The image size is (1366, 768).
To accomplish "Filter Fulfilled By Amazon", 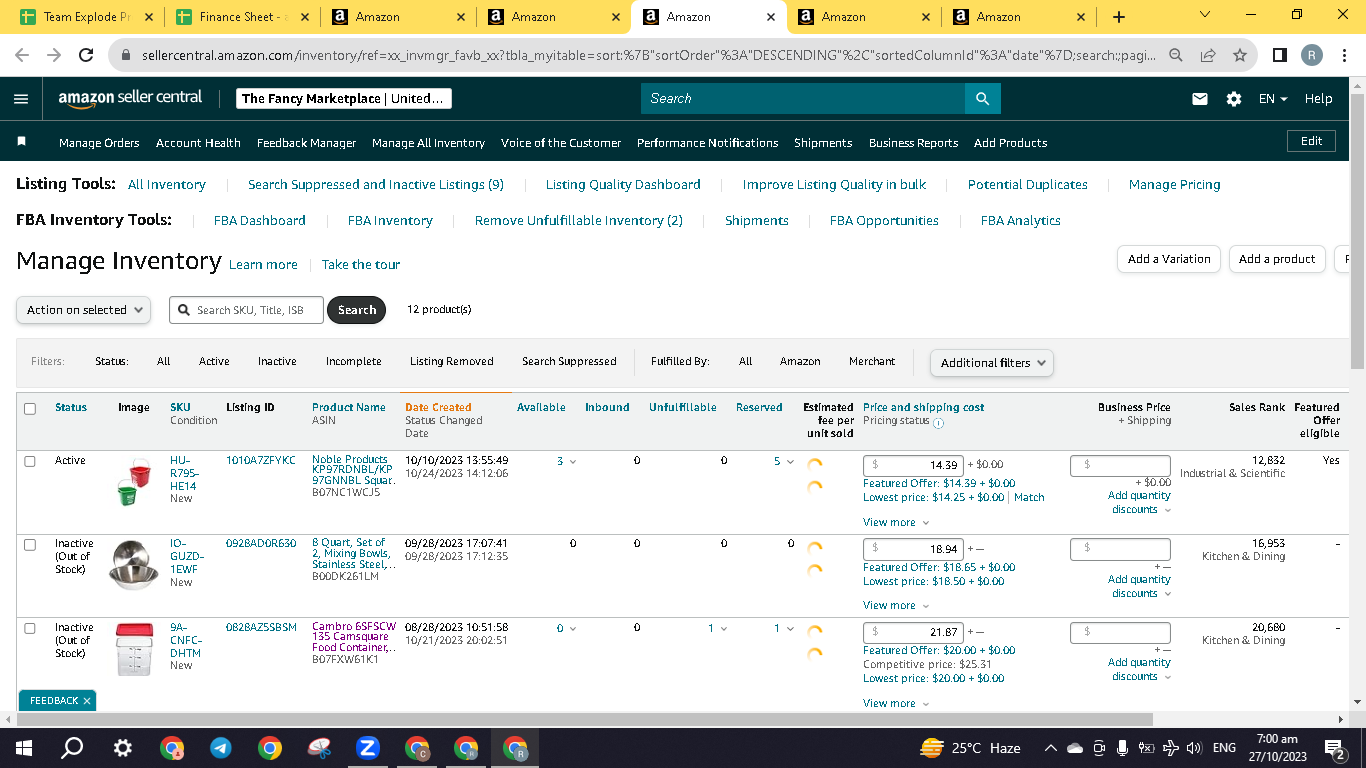I will [x=800, y=362].
